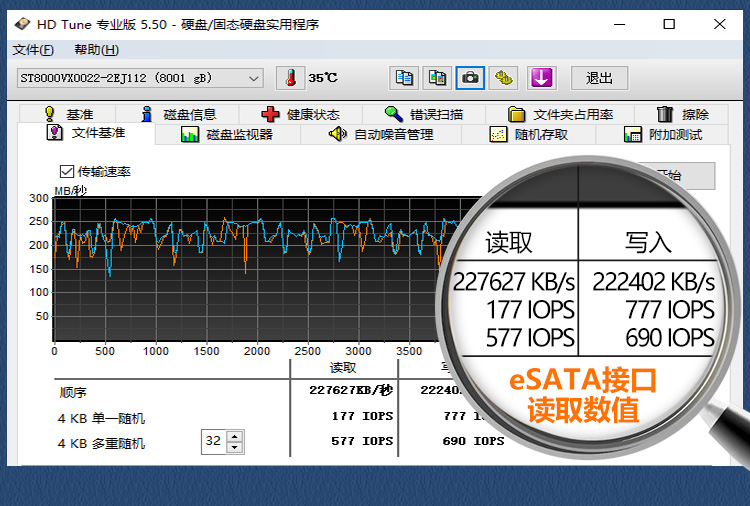Click the 35℃ temperature reading

coord(323,78)
